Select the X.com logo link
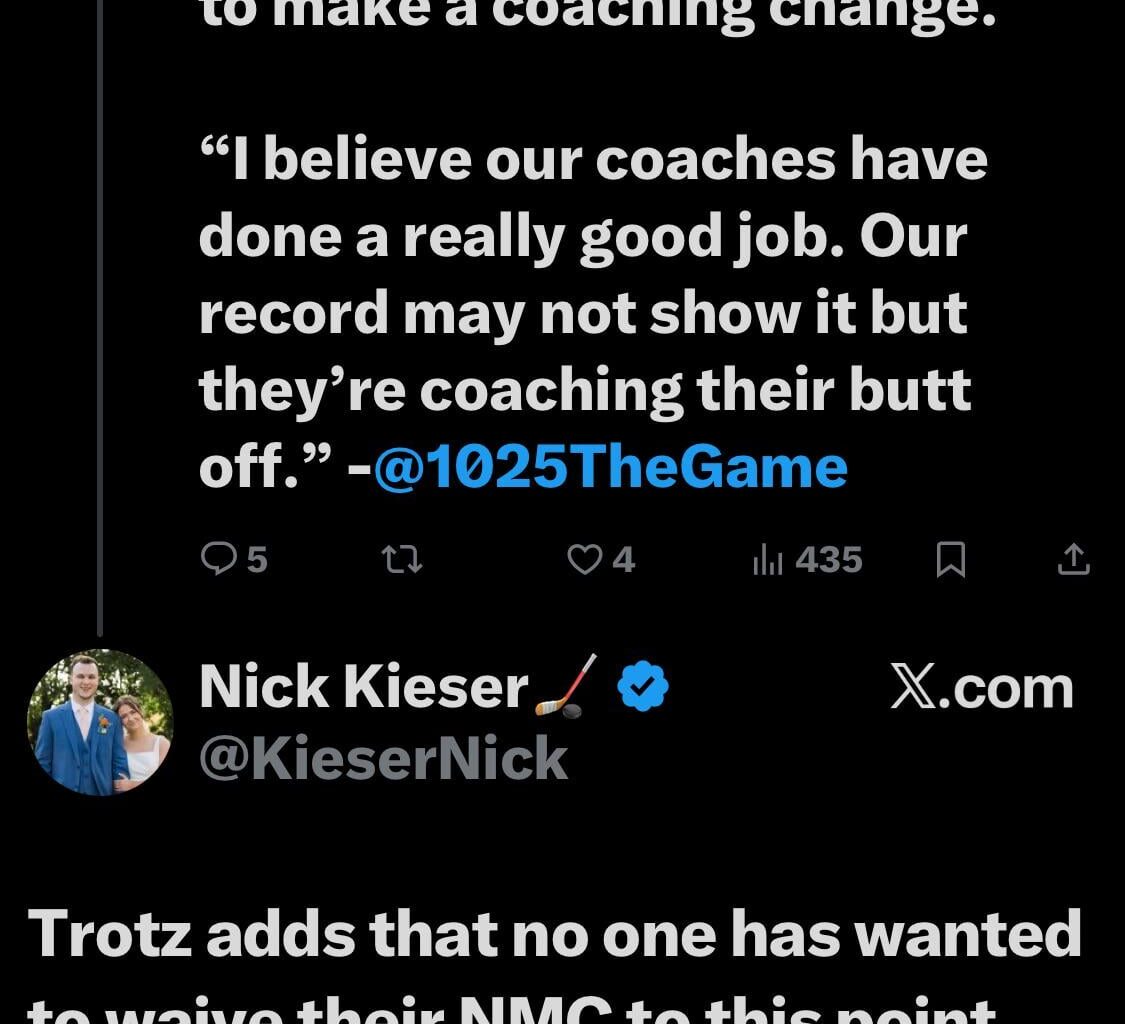This screenshot has width=1125, height=1024. click(x=982, y=686)
